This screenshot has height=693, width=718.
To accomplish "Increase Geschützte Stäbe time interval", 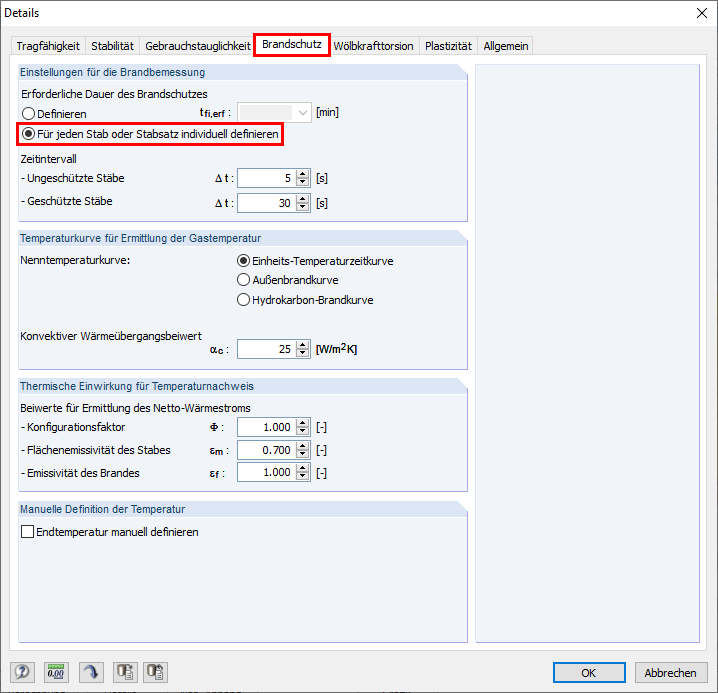I will click(x=302, y=199).
